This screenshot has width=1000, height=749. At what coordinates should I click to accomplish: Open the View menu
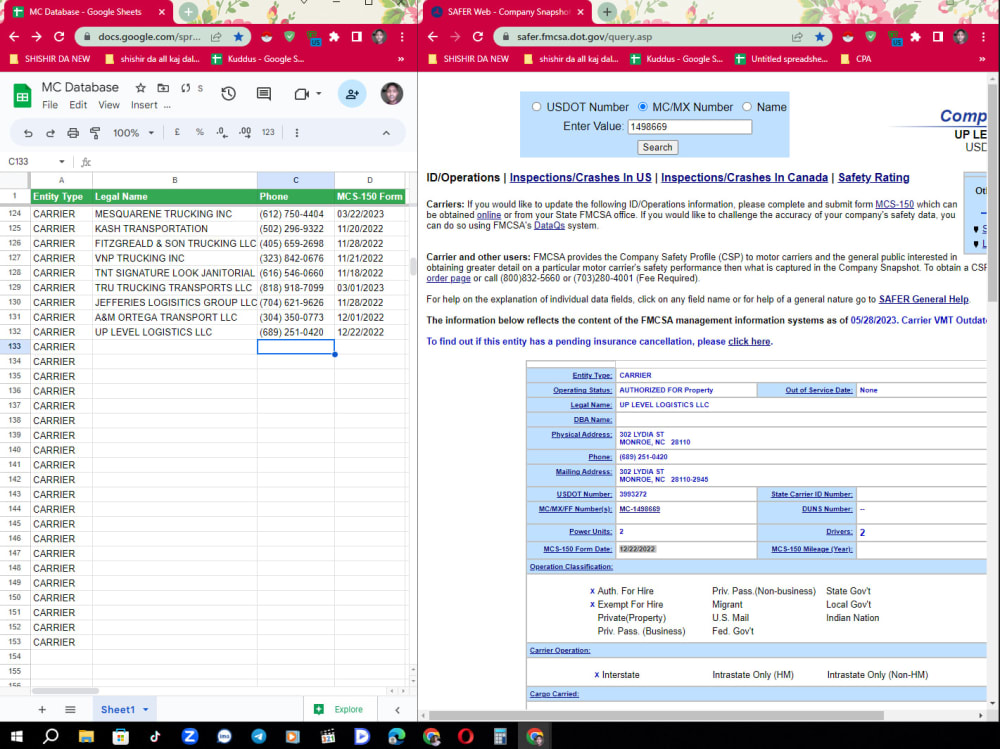click(x=108, y=105)
